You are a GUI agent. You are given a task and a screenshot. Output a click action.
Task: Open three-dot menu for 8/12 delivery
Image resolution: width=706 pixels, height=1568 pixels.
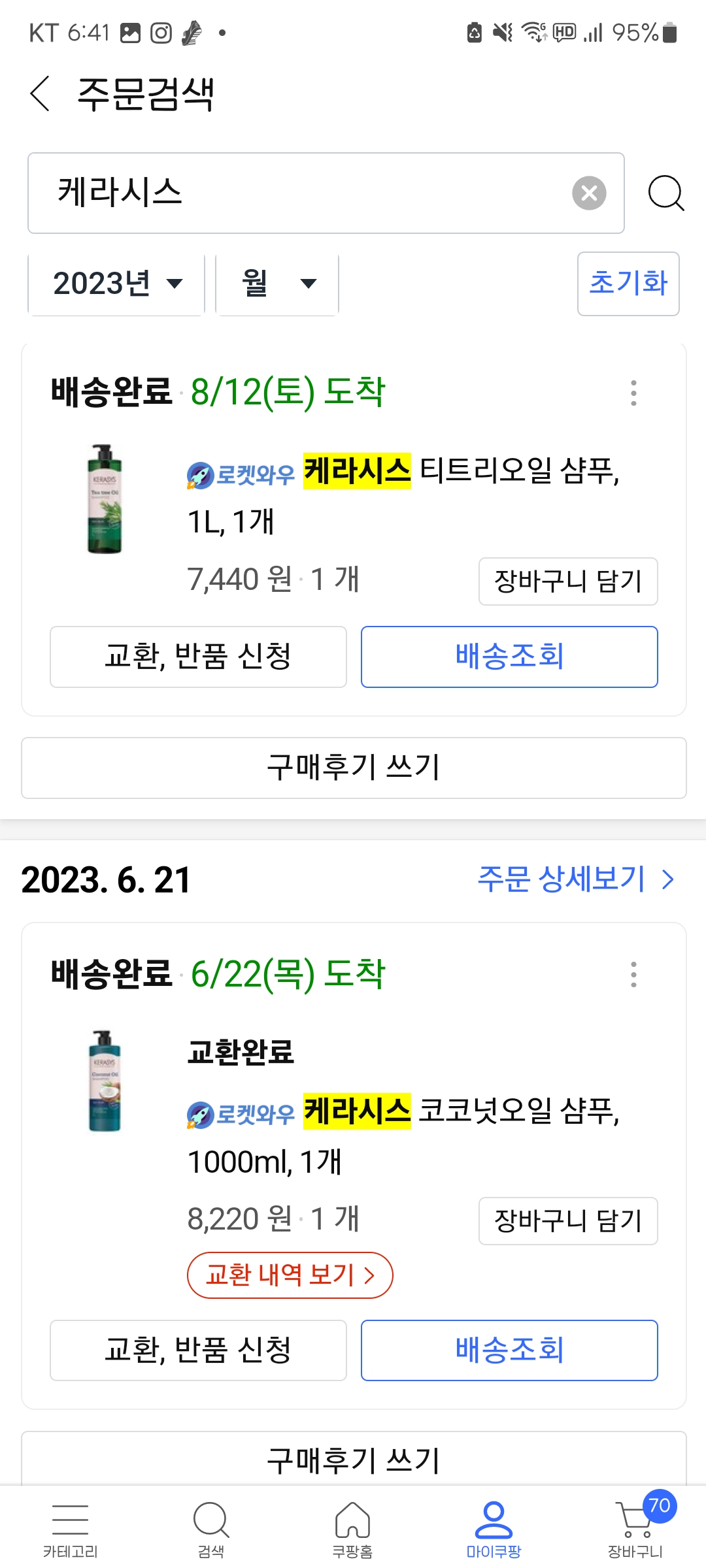click(x=633, y=393)
